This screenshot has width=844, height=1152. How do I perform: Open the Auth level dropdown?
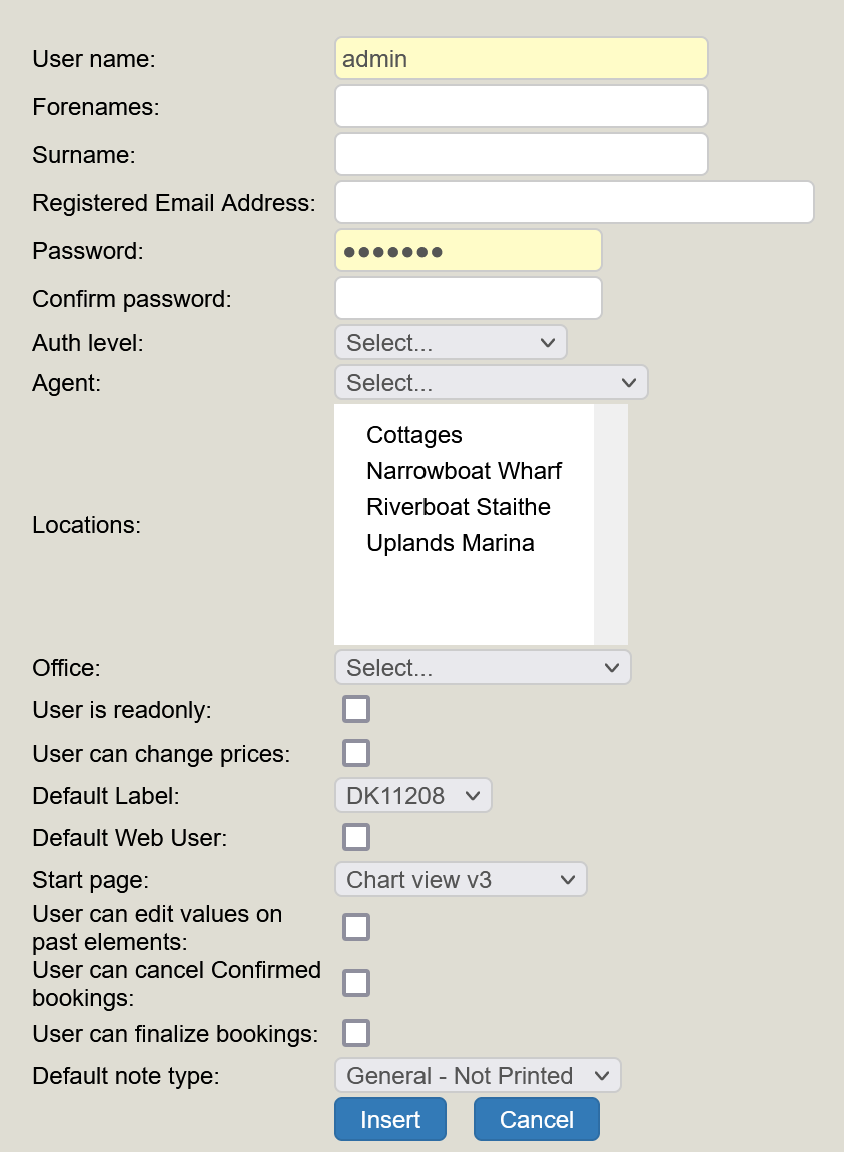[451, 343]
